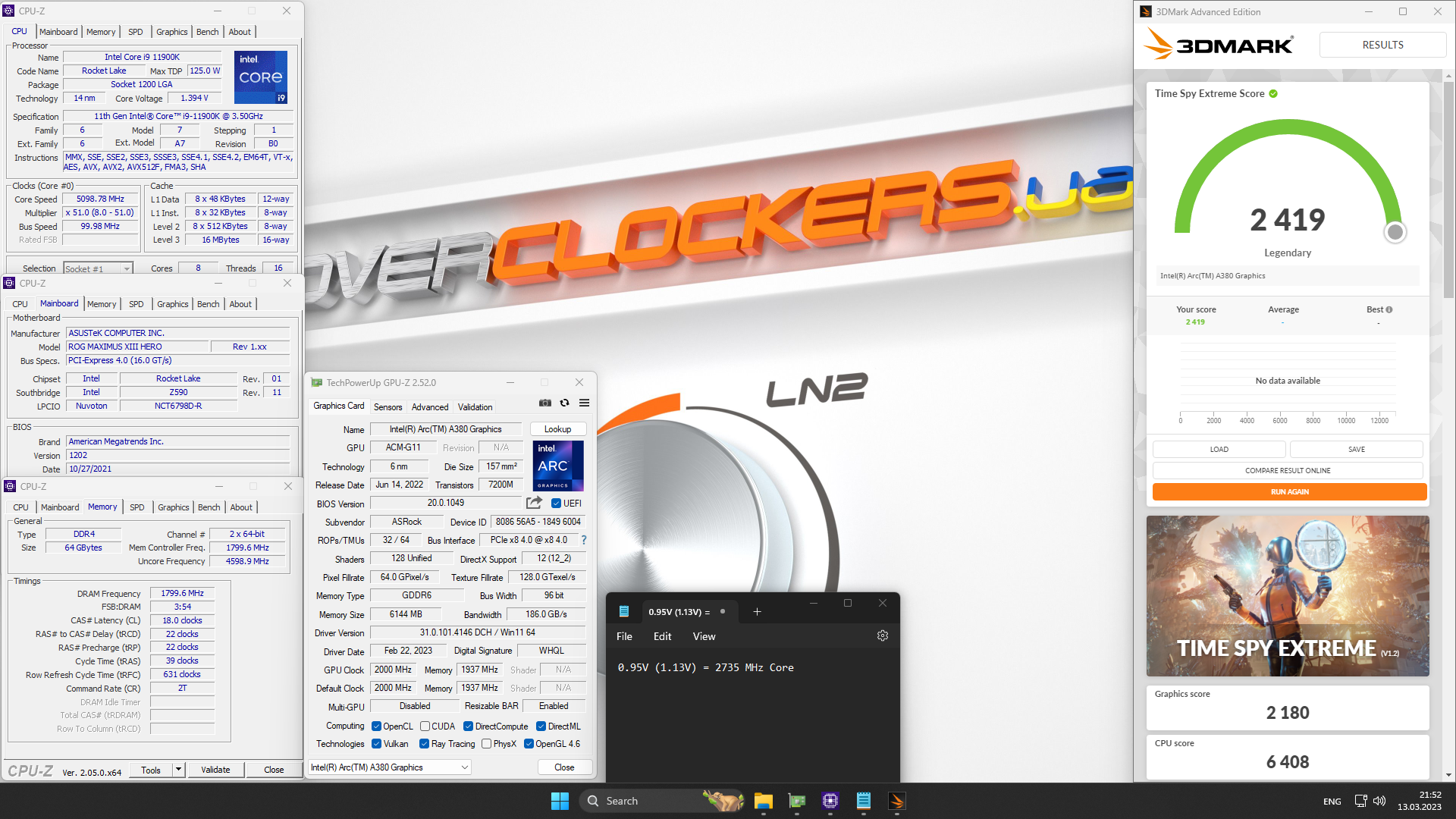Click the 3DMark vertical scrollbar
The width and height of the screenshot is (1456, 819).
pyautogui.click(x=1448, y=190)
